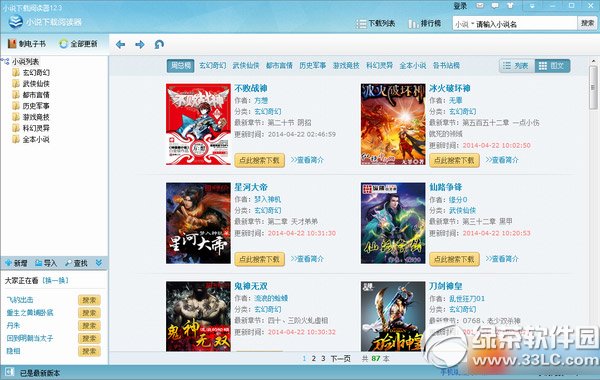This screenshot has height=380, width=600.
Task: Open the 下载列表 download list
Action: coord(376,24)
